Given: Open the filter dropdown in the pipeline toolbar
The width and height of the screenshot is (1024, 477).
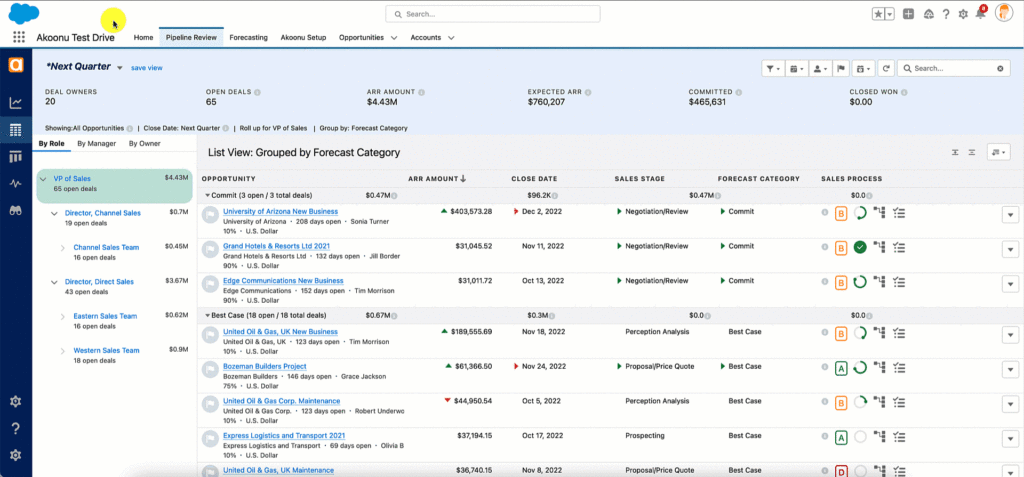Looking at the screenshot, I should coord(773,68).
